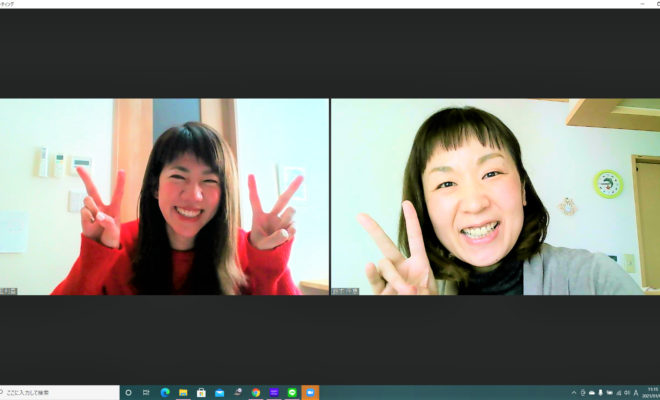This screenshot has width=660, height=400.
Task: Open File Explorer from the taskbar
Action: click(x=183, y=393)
